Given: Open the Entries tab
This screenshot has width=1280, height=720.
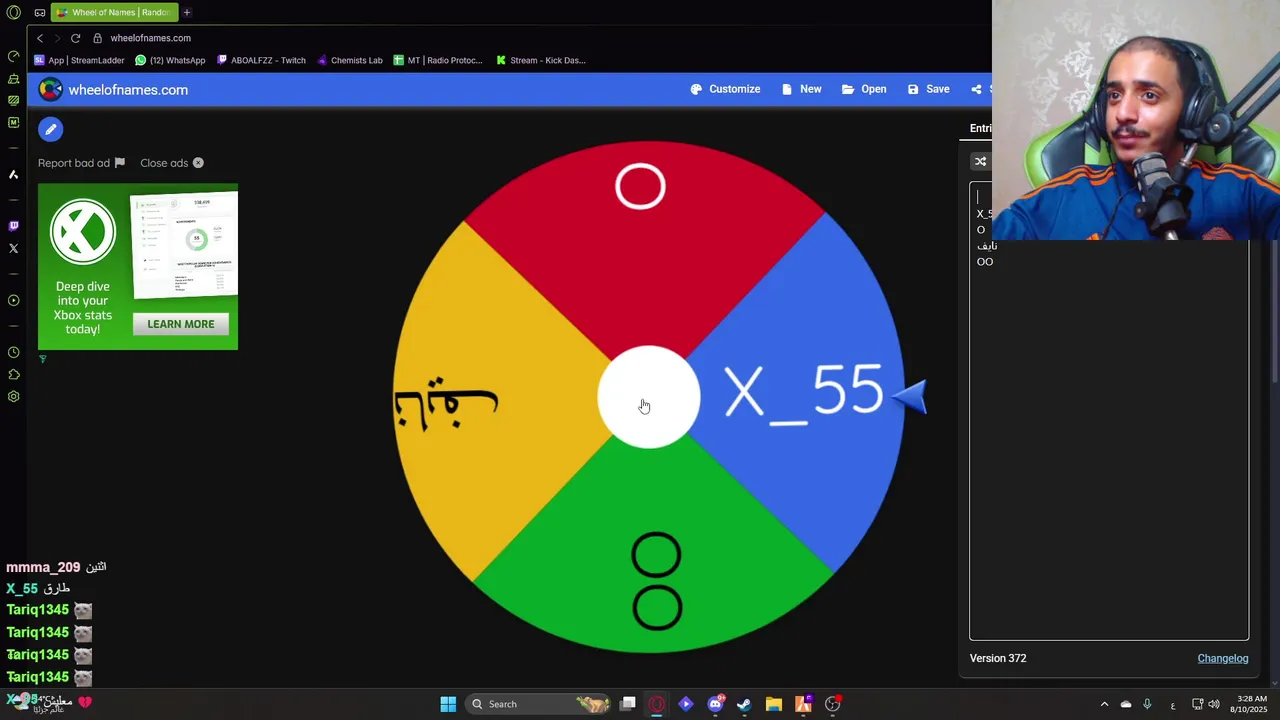Looking at the screenshot, I should coord(981,128).
